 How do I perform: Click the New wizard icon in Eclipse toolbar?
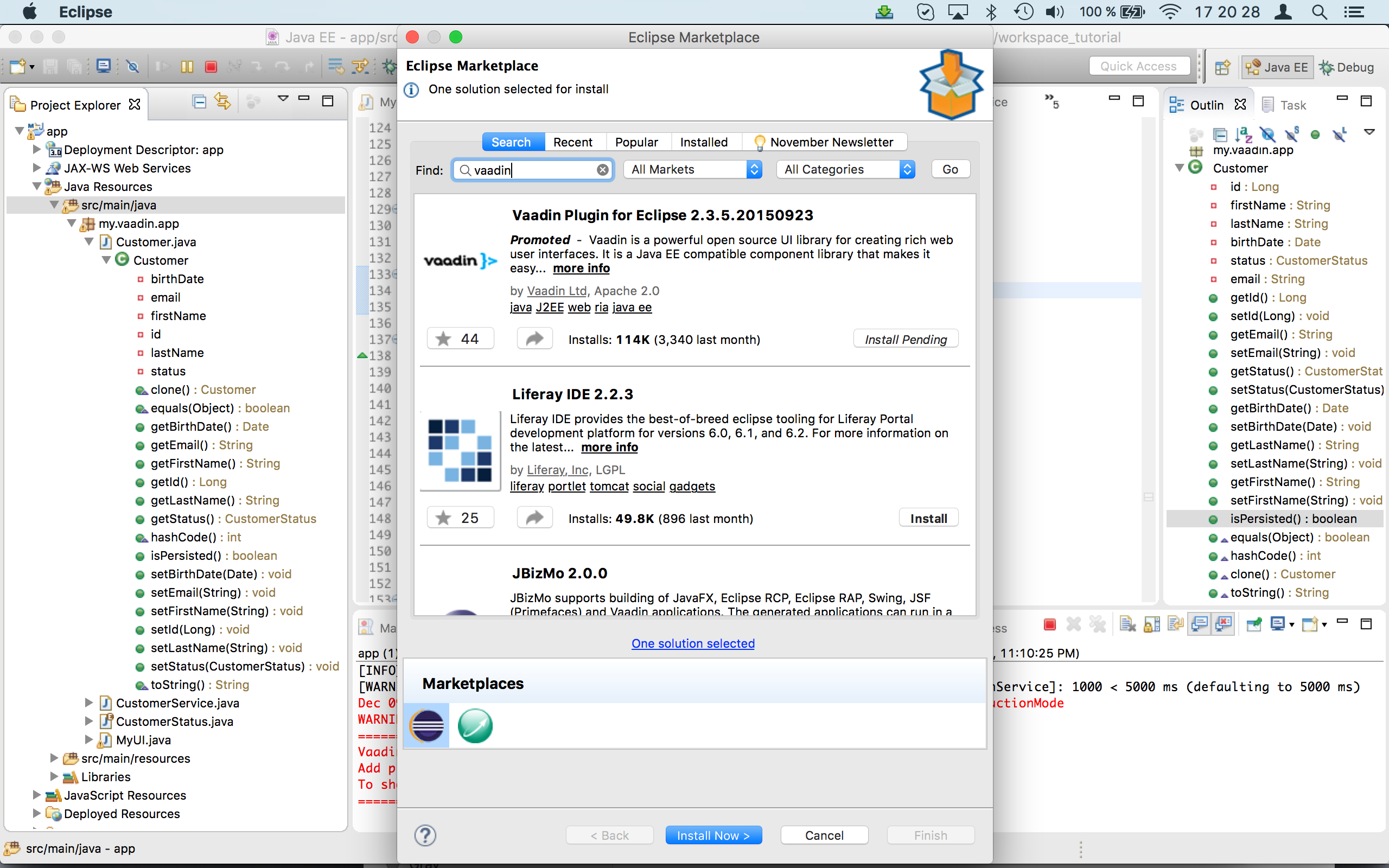17,67
